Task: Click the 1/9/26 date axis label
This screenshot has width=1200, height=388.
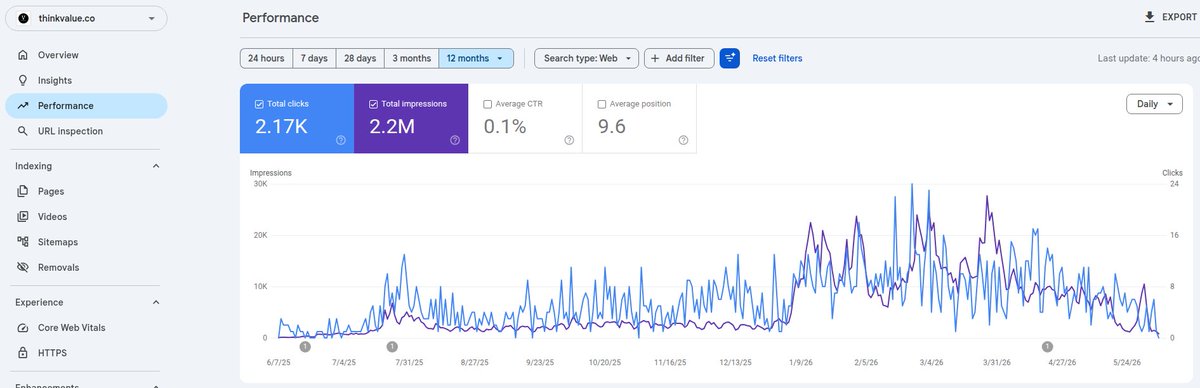Action: 800,363
